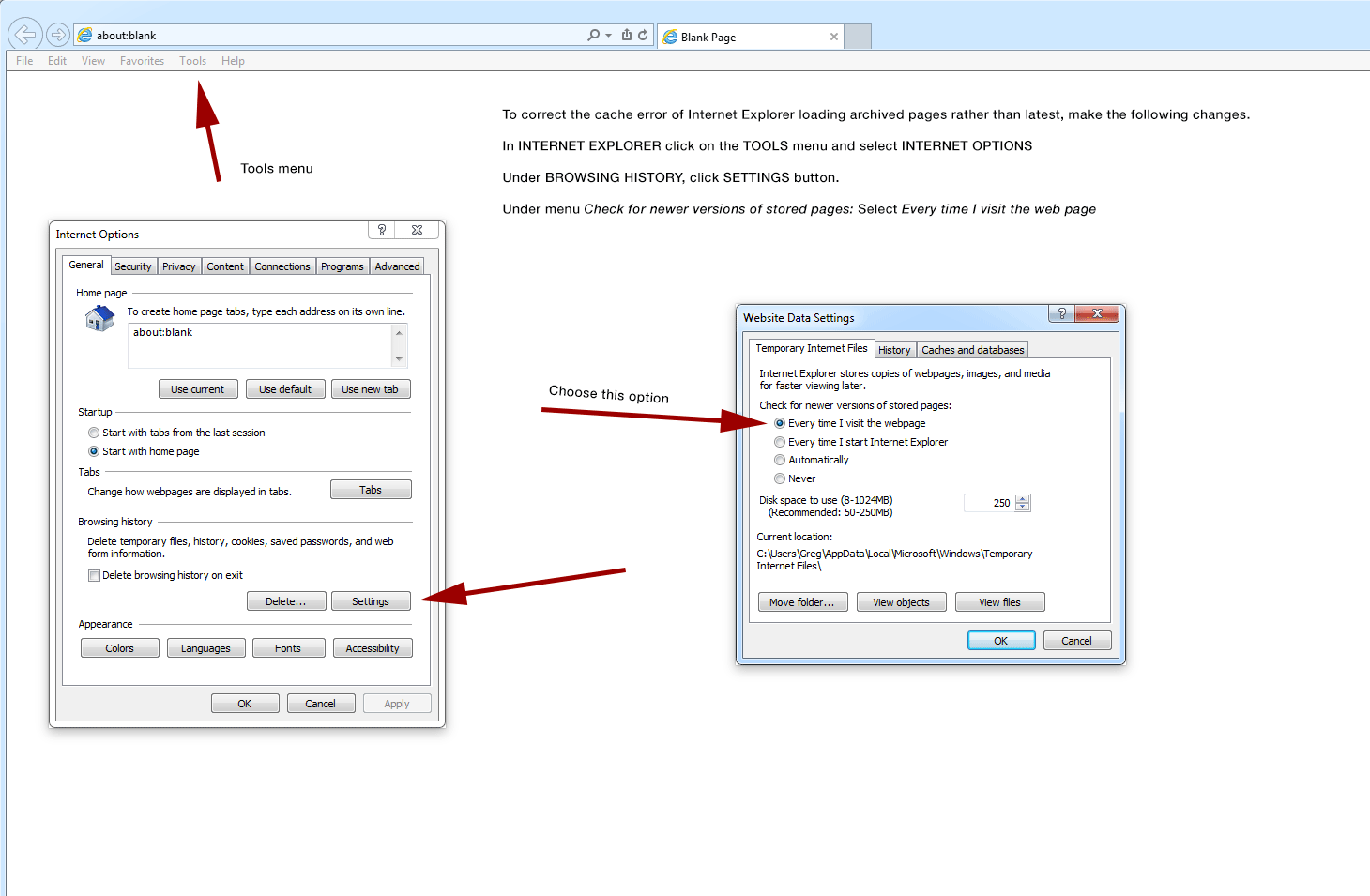Open the Colors appearance button
This screenshot has height=896, width=1370.
[x=120, y=648]
